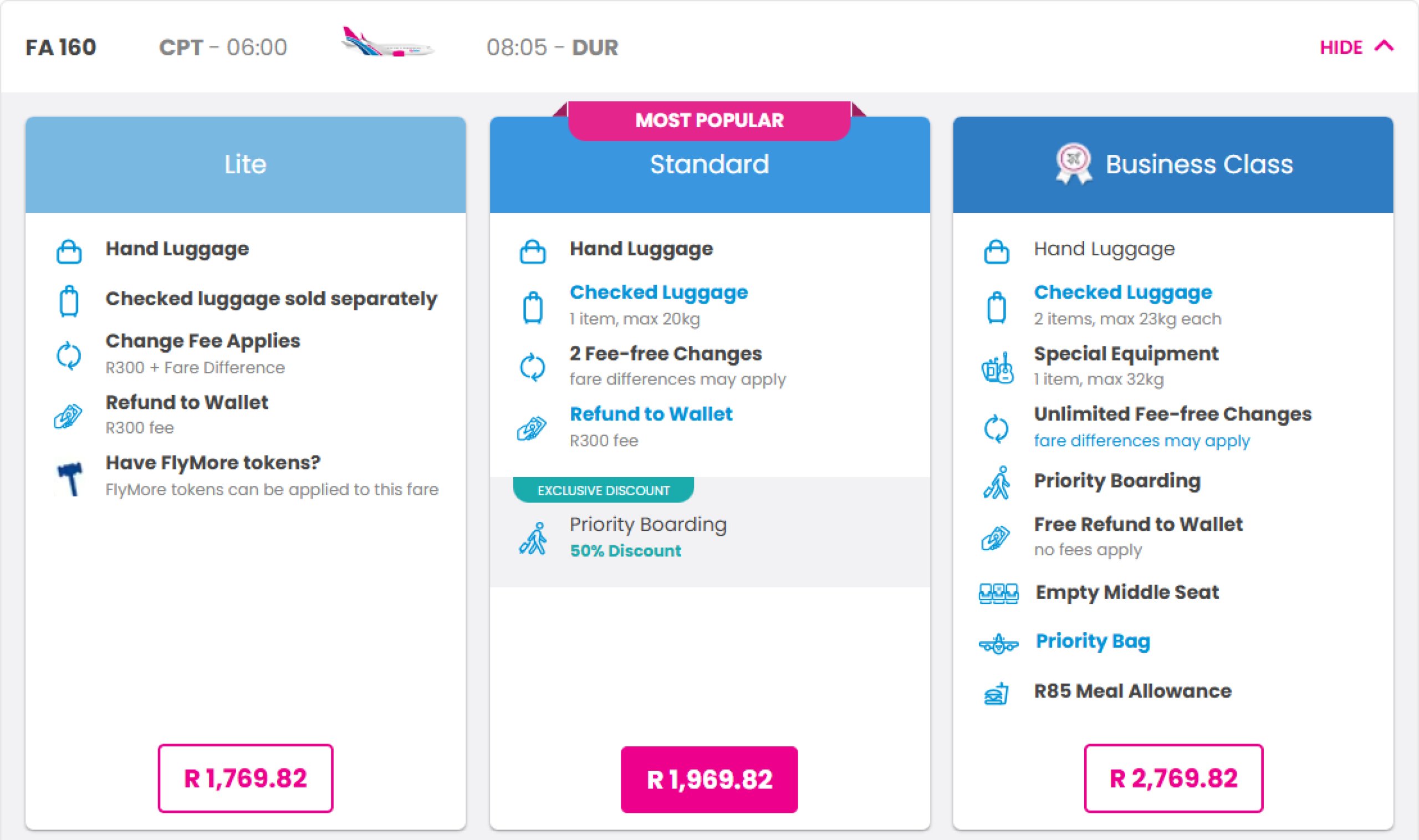Click the Business Class award ribbon icon

(1073, 164)
